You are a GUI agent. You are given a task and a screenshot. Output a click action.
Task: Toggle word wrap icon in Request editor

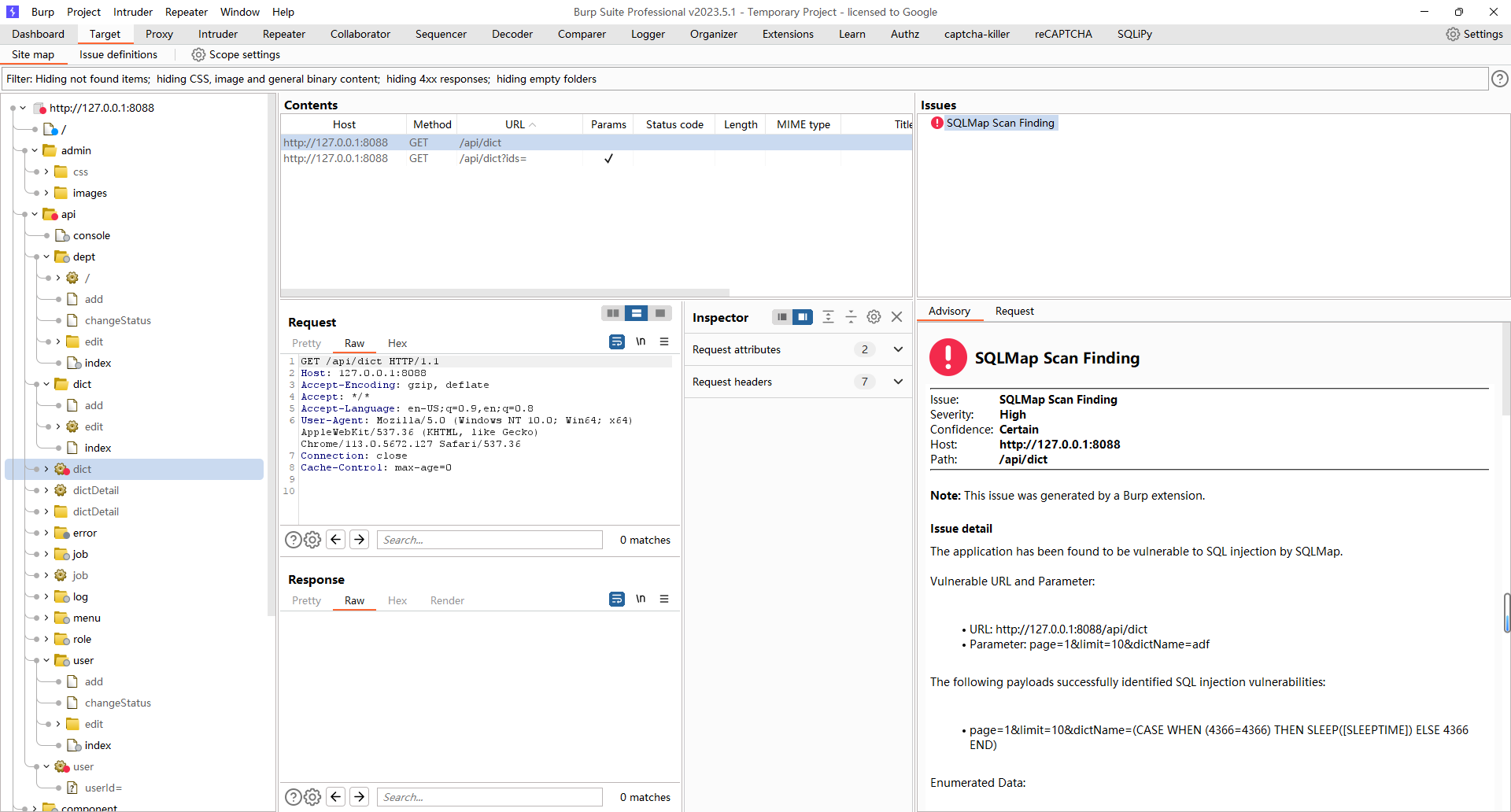tap(617, 341)
